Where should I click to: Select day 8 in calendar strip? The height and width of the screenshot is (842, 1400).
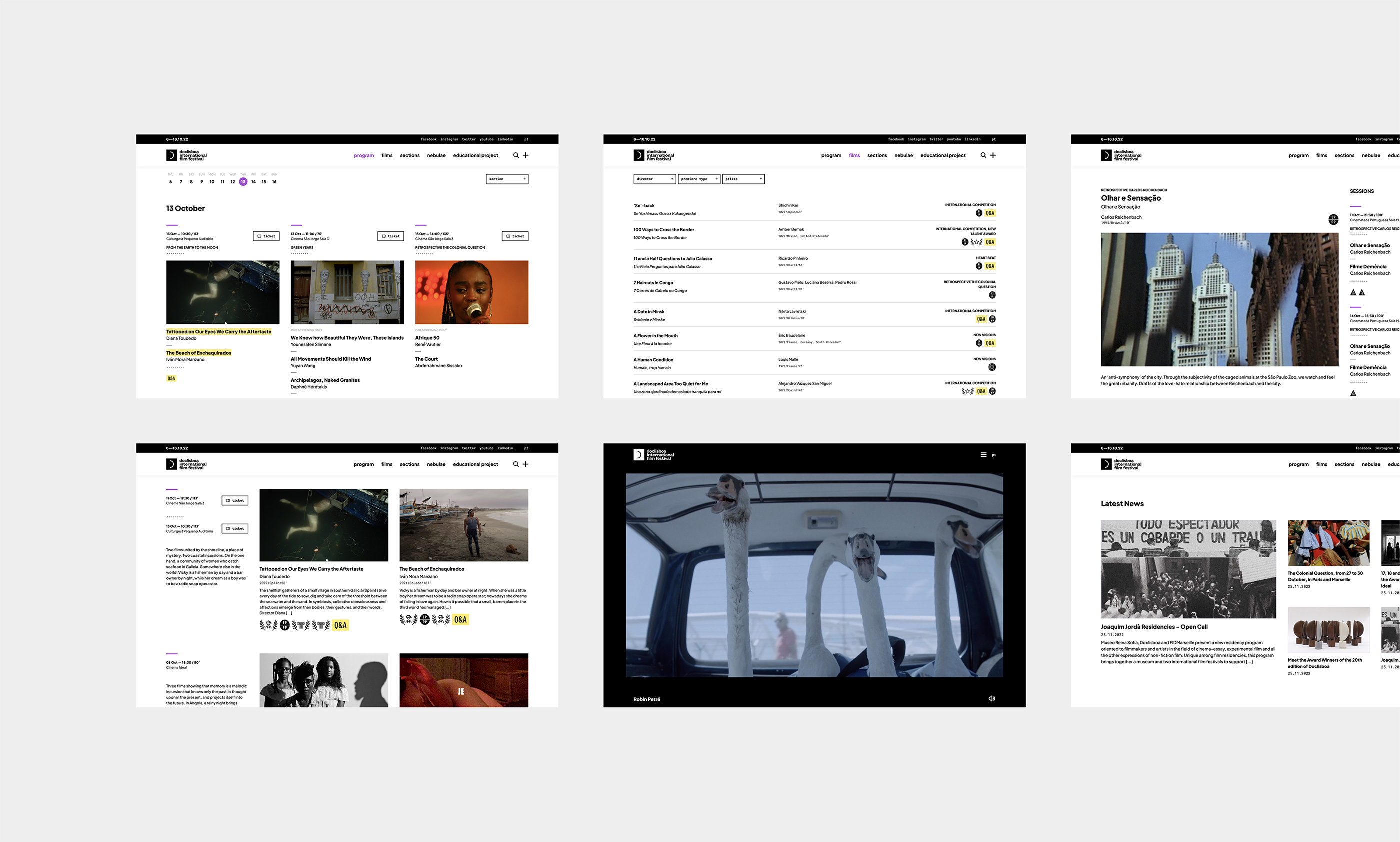click(x=191, y=181)
